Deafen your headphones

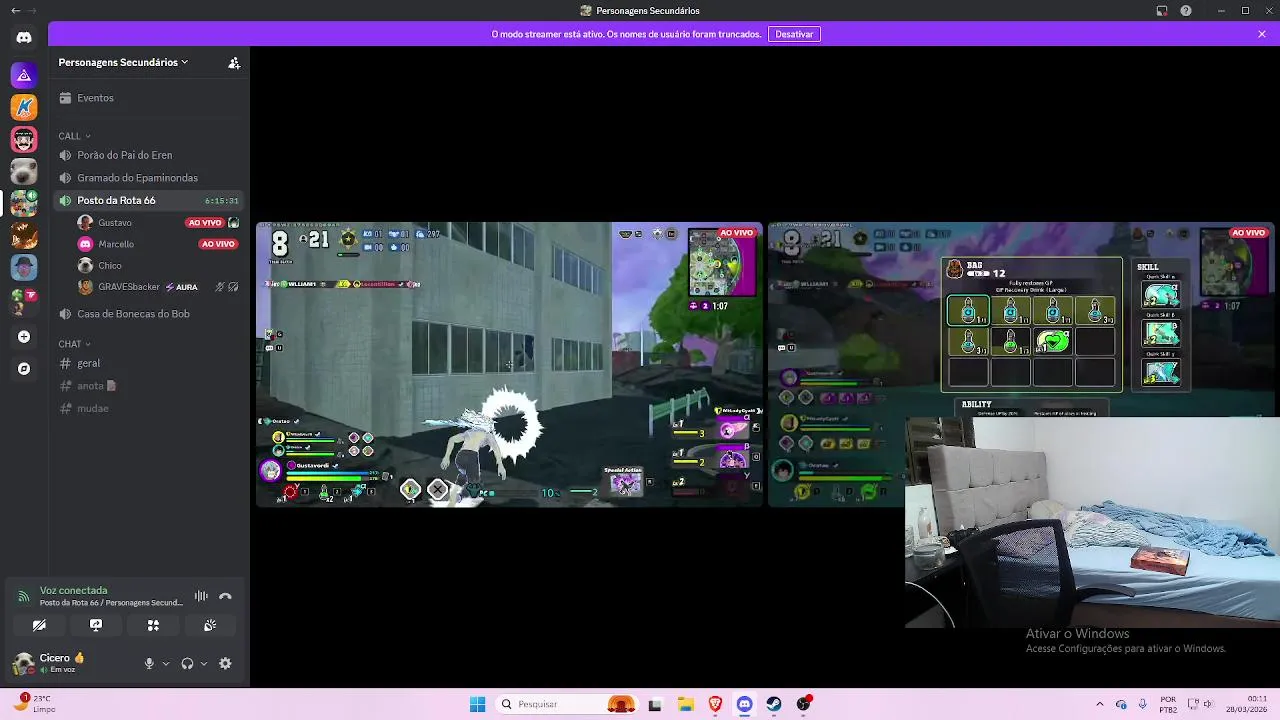(187, 663)
